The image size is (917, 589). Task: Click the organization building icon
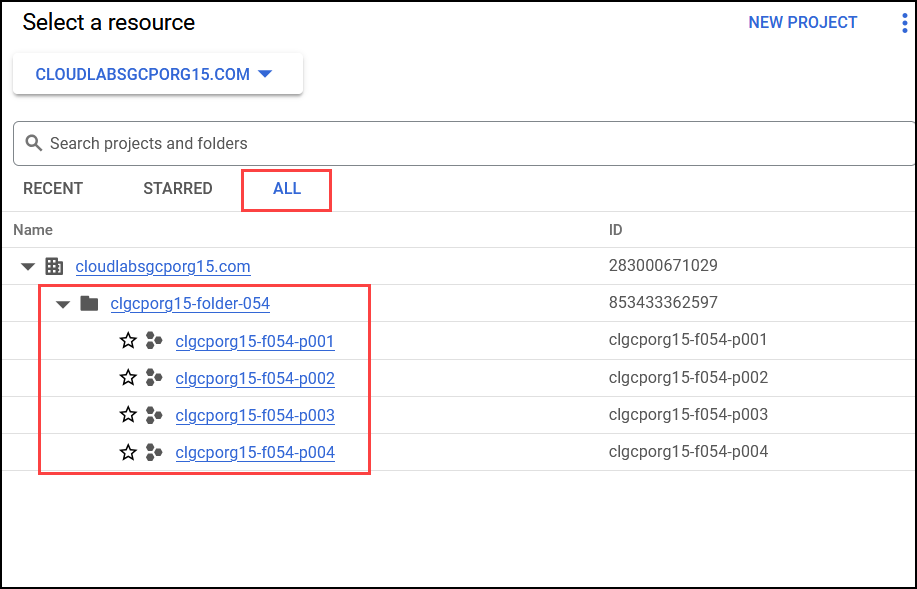tap(54, 266)
